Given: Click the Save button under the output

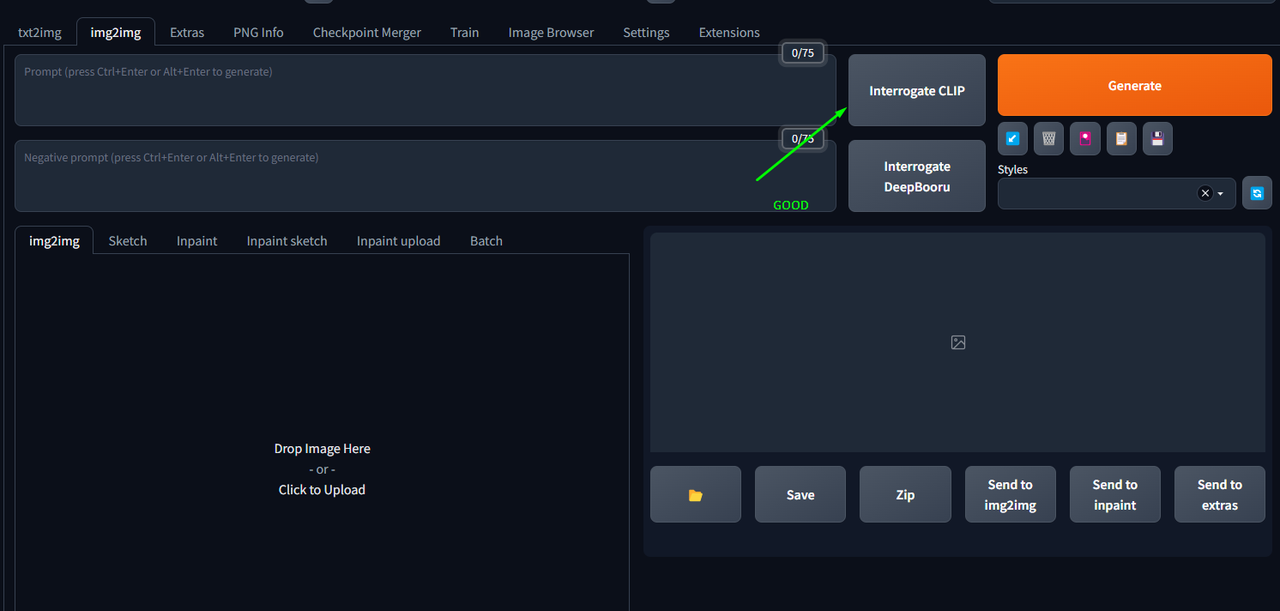Looking at the screenshot, I should point(801,494).
